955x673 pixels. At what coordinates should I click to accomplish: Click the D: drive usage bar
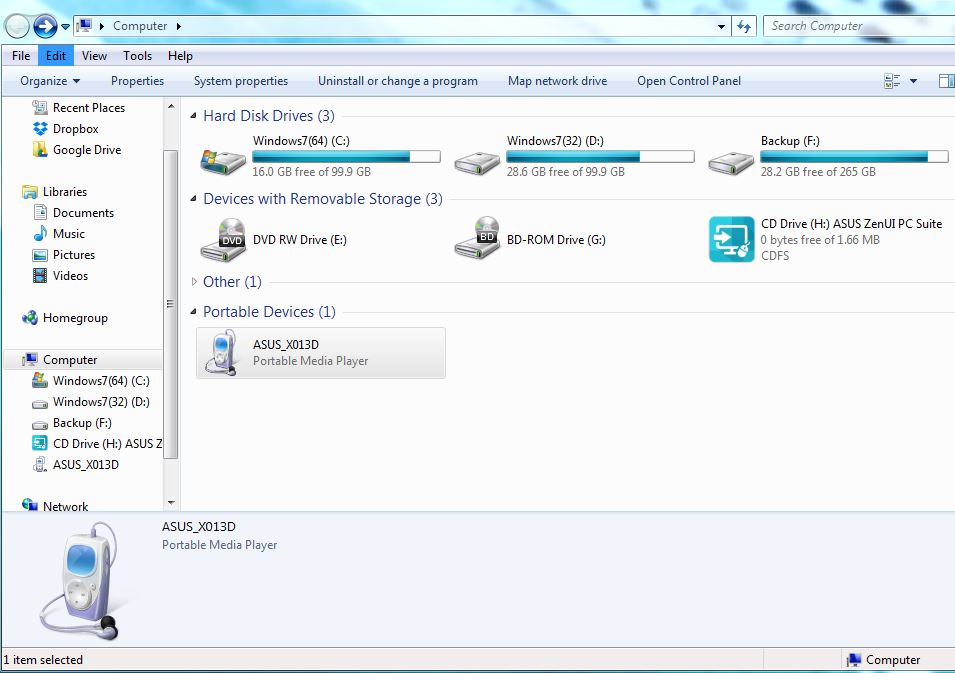[601, 157]
